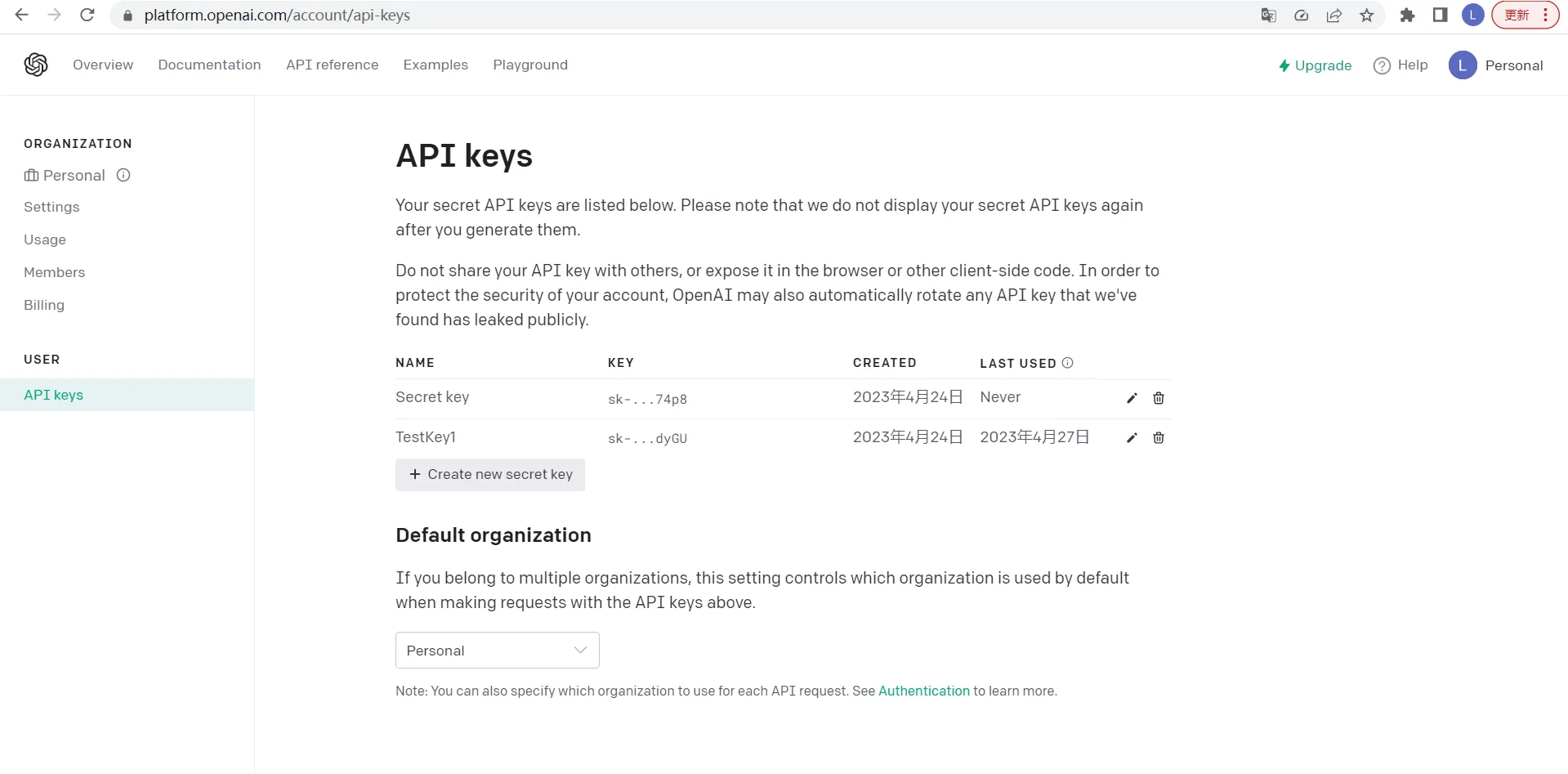Image resolution: width=1568 pixels, height=774 pixels.
Task: Go back with browser back arrow
Action: tap(22, 15)
